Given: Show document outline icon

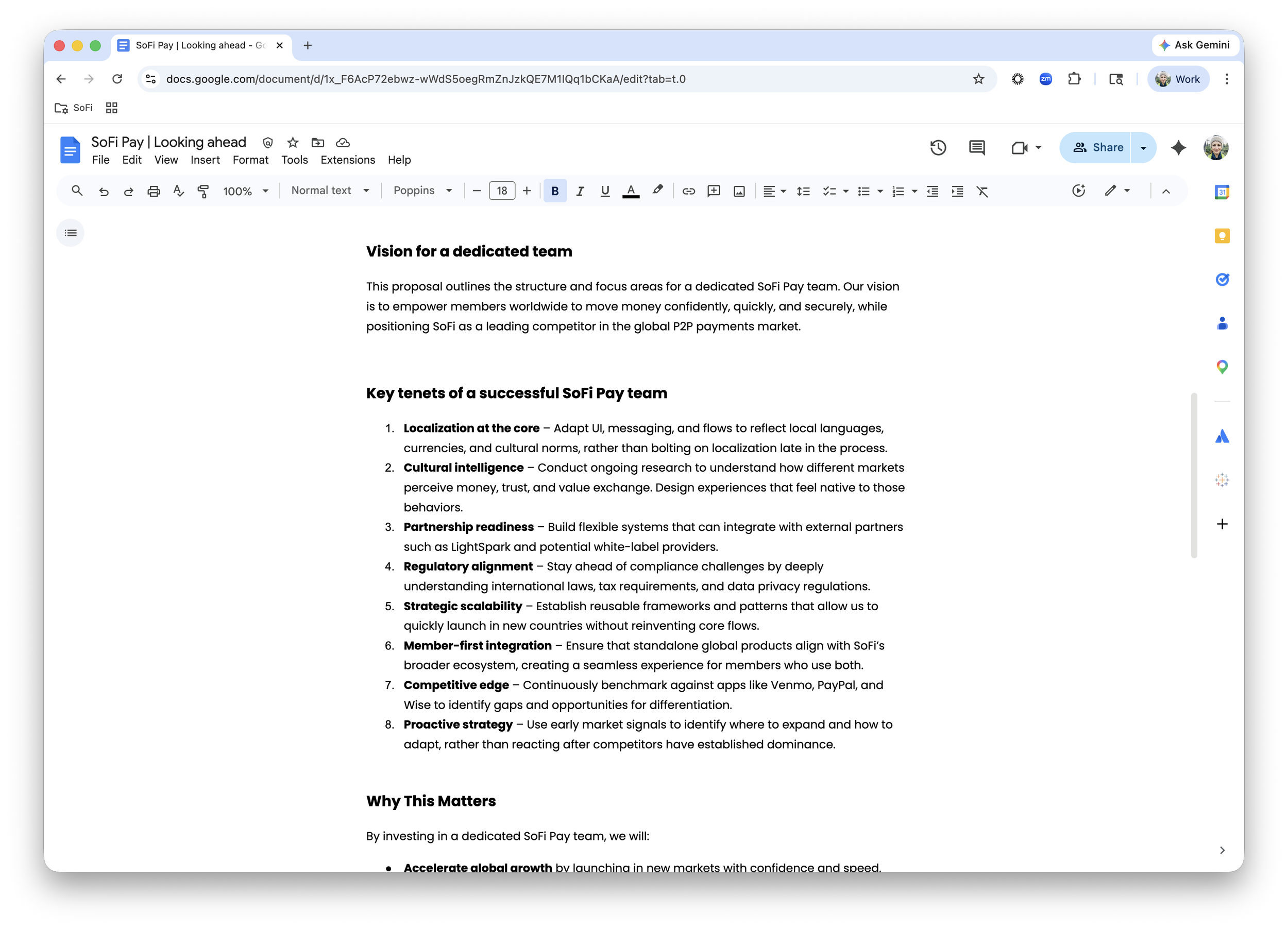Looking at the screenshot, I should coord(71,233).
